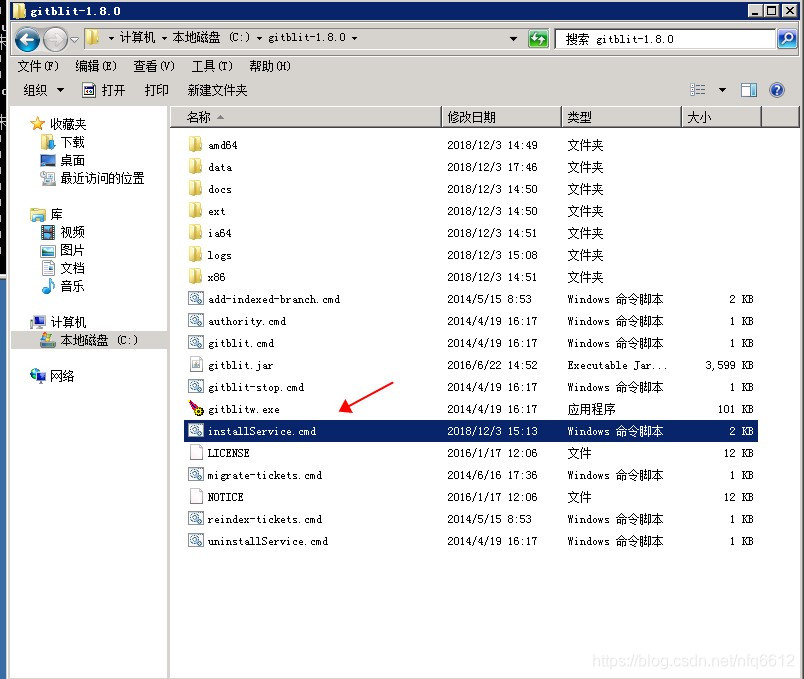This screenshot has height=679, width=804.
Task: Select add-indexed-branch.cmd script icon
Action: click(x=195, y=298)
